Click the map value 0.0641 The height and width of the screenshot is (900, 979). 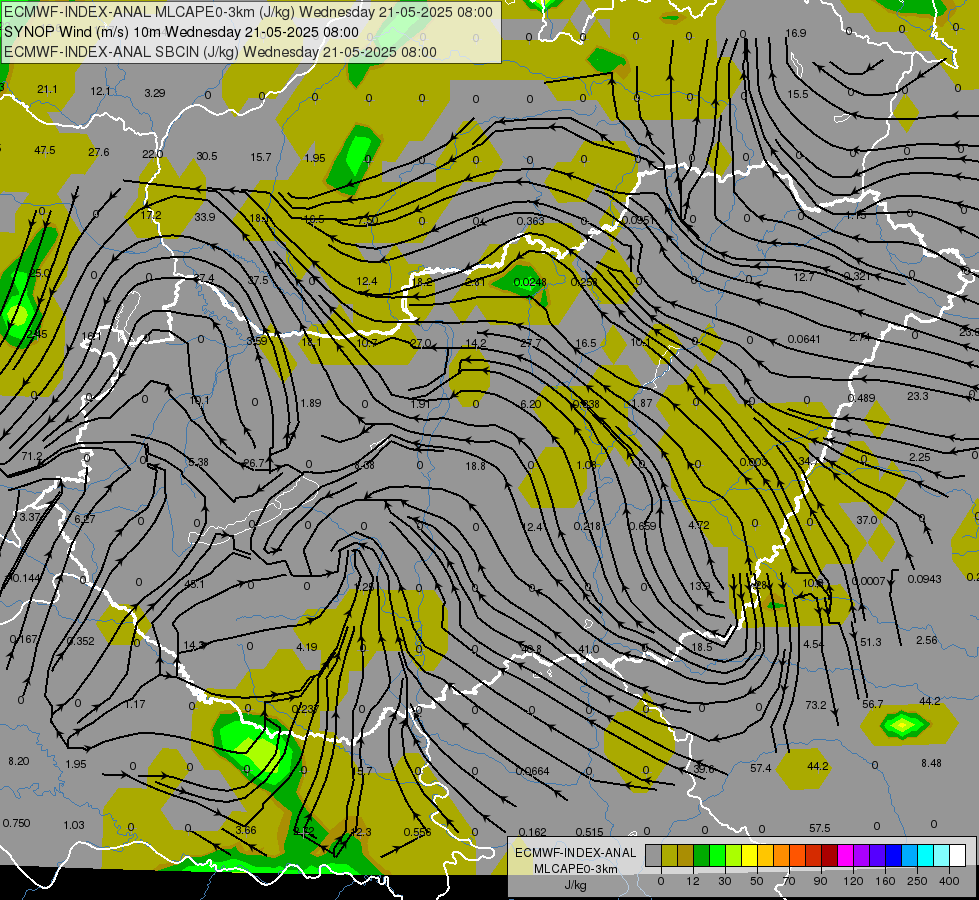click(804, 339)
